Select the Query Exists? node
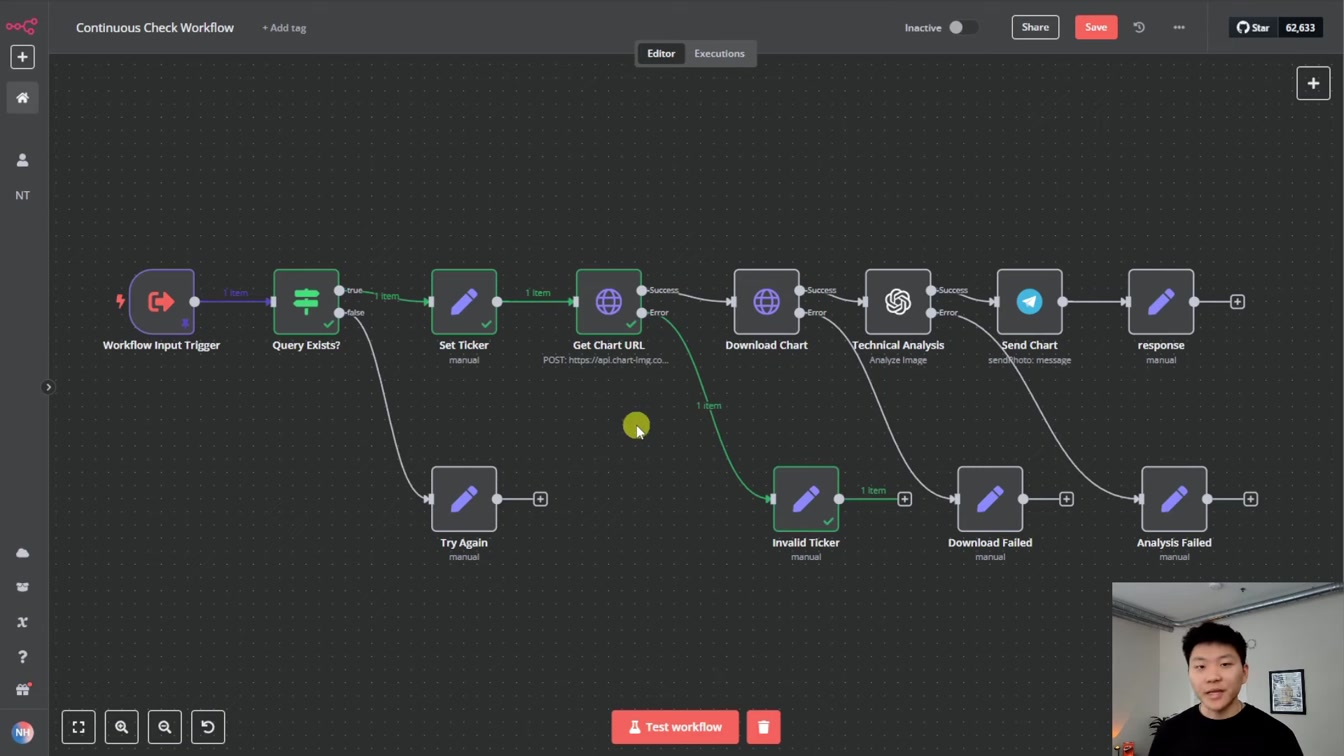Screen dimensions: 1344x756 pos(306,301)
